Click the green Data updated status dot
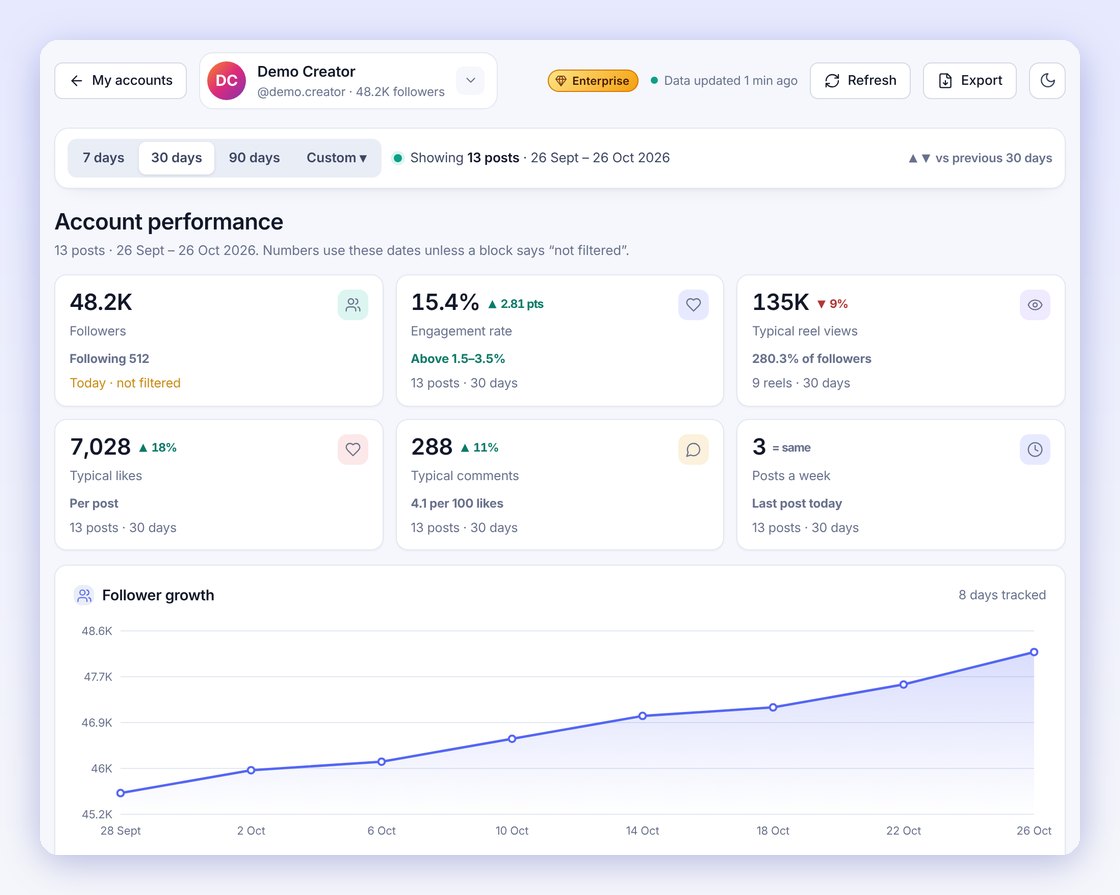The width and height of the screenshot is (1120, 895). (654, 81)
